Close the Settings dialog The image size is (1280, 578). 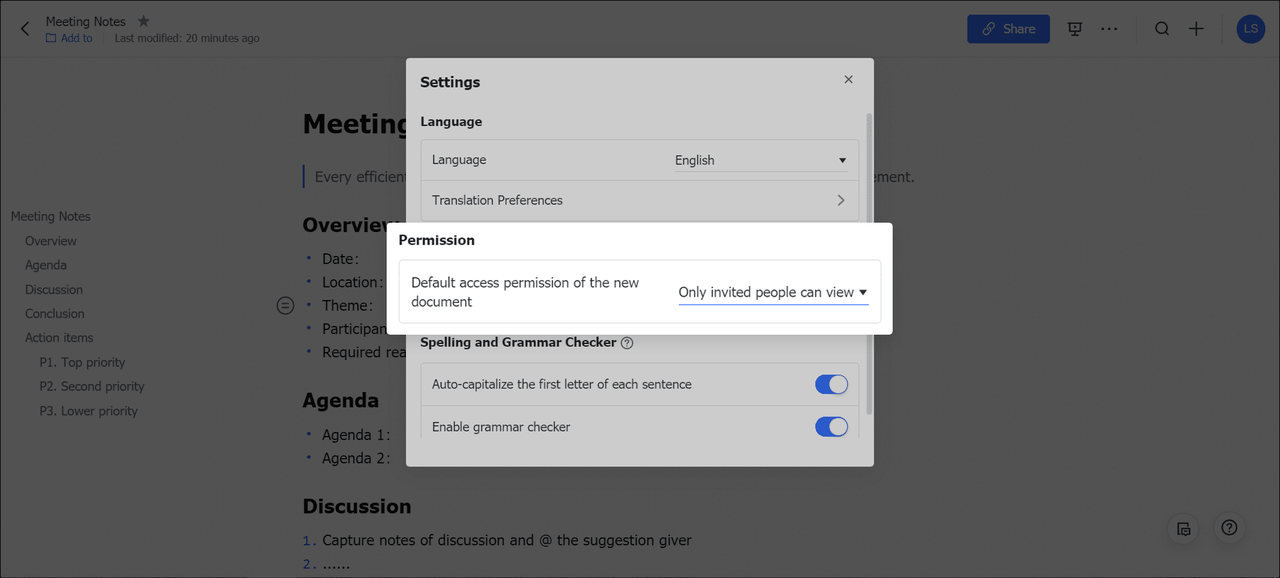click(848, 80)
